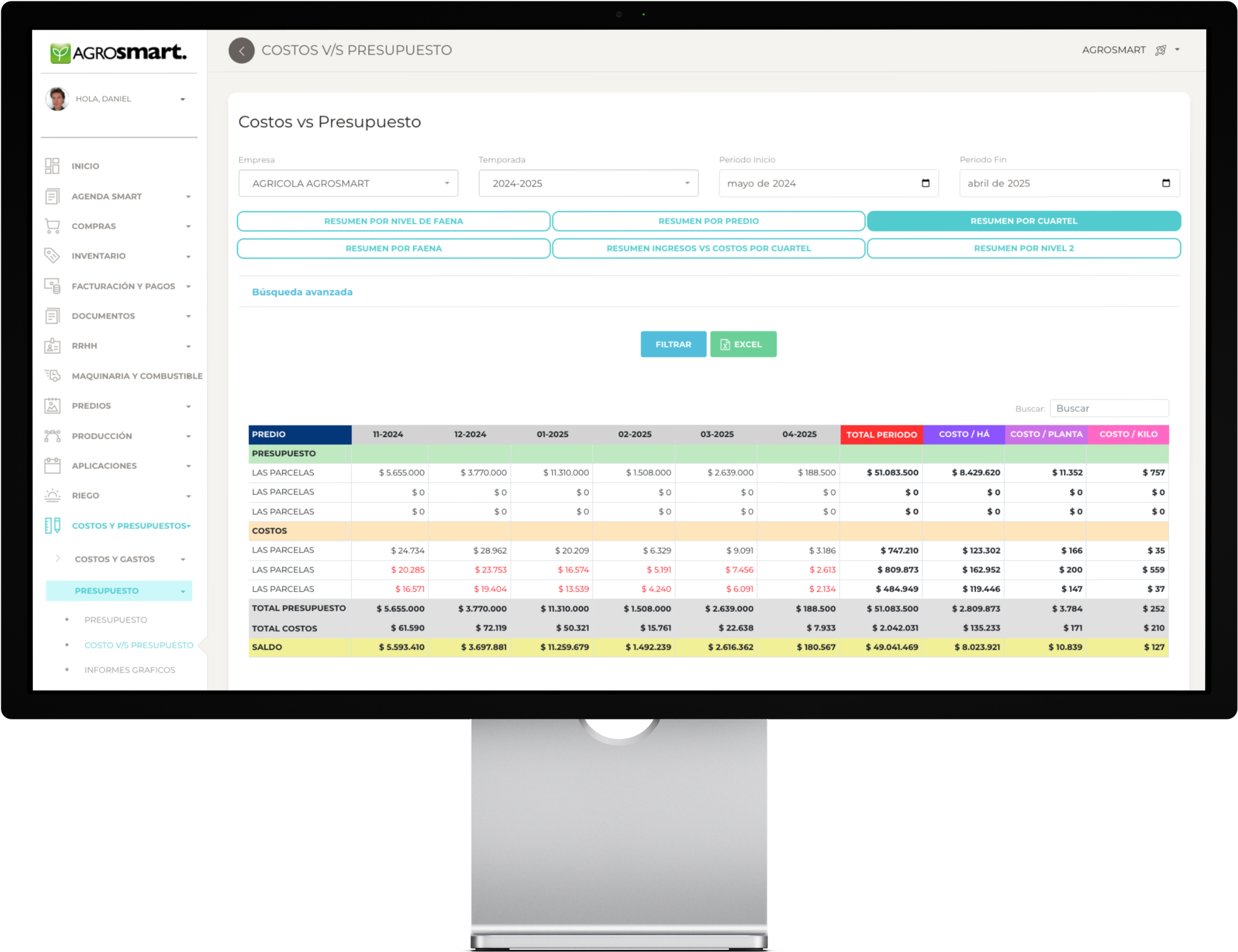The height and width of the screenshot is (952, 1238).
Task: Click the RRHH ID badge icon
Action: click(x=52, y=346)
